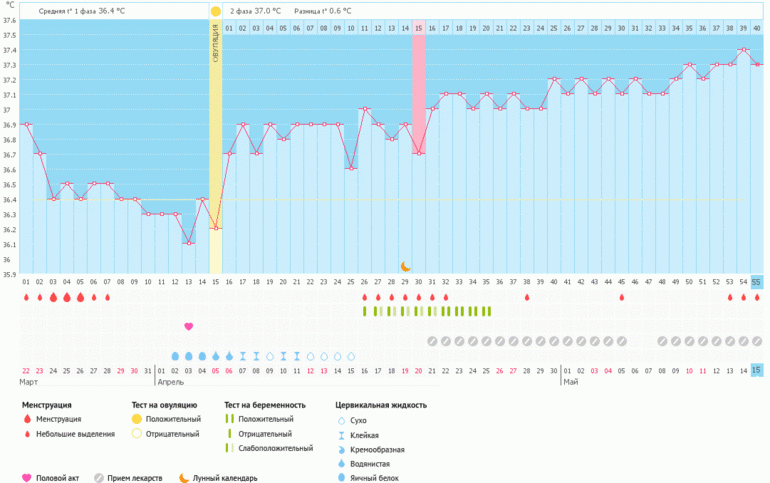
Task: Click dry fluid drop on cycle day 19
Action: pos(270,356)
